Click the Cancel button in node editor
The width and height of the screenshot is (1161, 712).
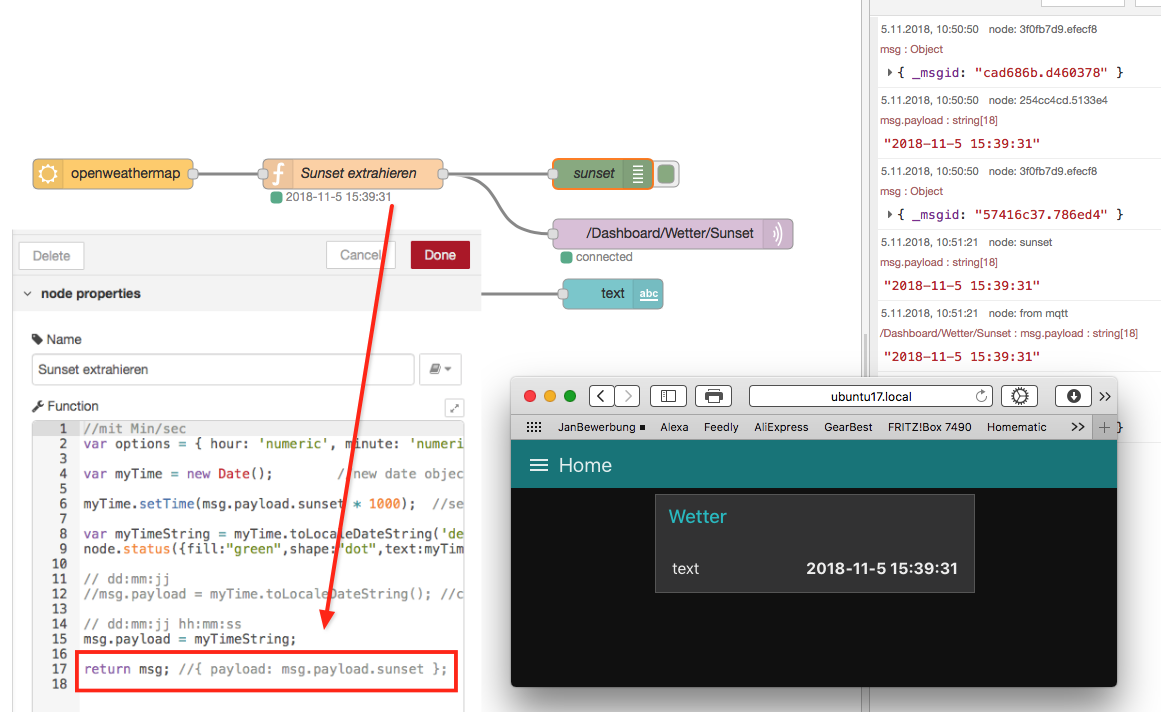[361, 255]
